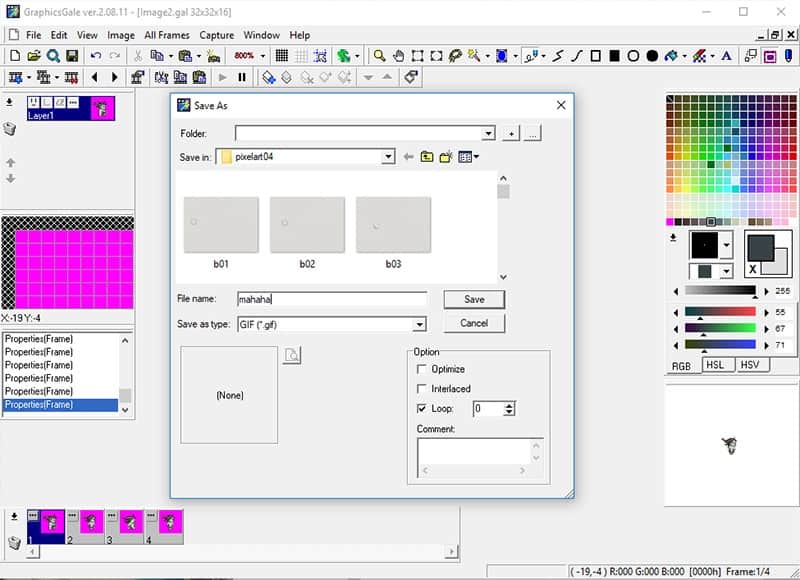Viewport: 800px width, 580px height.
Task: Expand the secondary dark color dropdown
Action: point(726,272)
